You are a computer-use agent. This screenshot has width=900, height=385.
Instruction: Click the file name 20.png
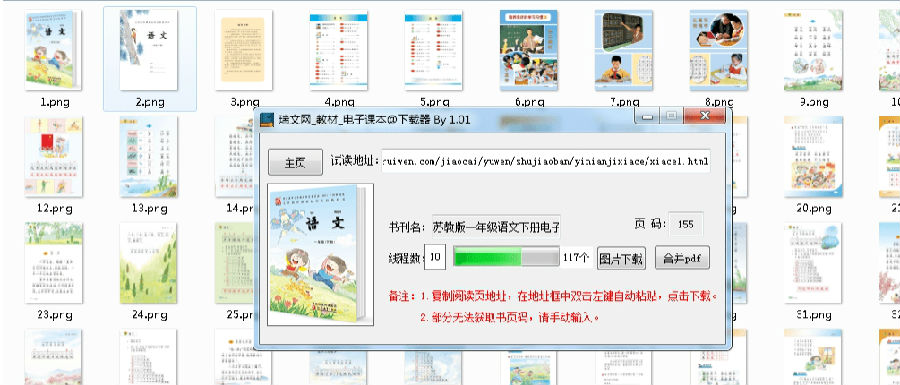coord(813,209)
